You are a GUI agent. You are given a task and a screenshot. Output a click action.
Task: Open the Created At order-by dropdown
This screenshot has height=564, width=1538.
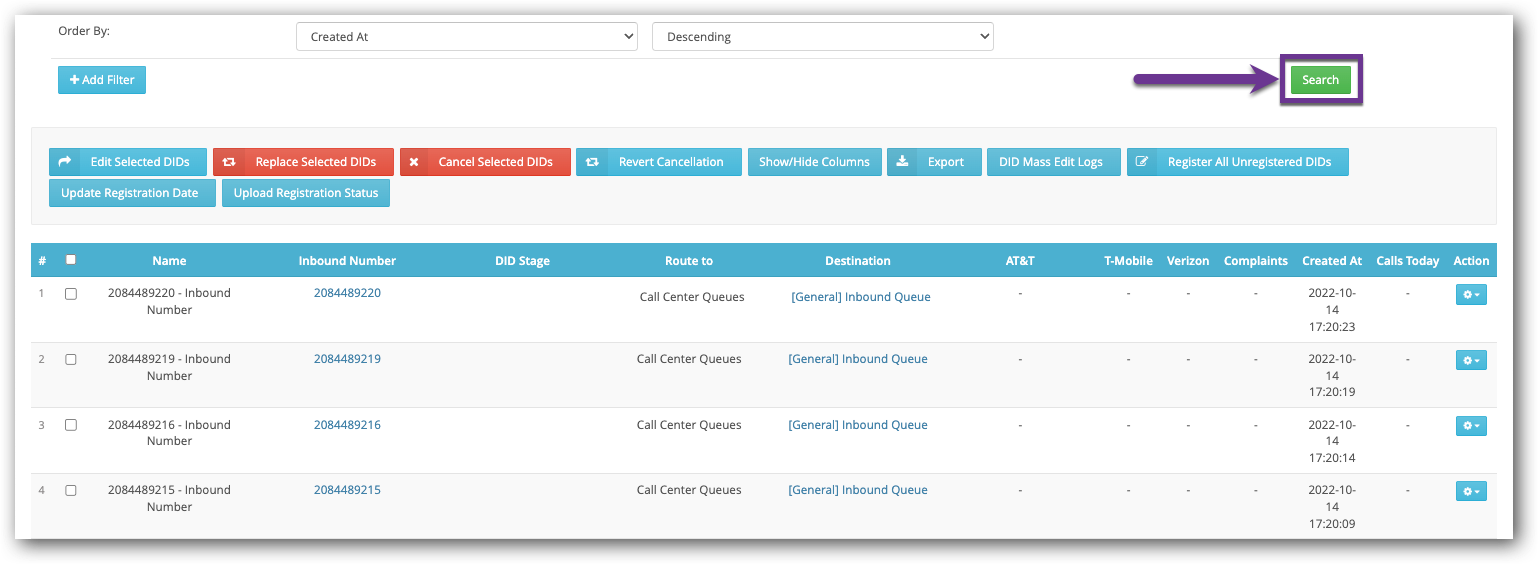click(x=467, y=37)
